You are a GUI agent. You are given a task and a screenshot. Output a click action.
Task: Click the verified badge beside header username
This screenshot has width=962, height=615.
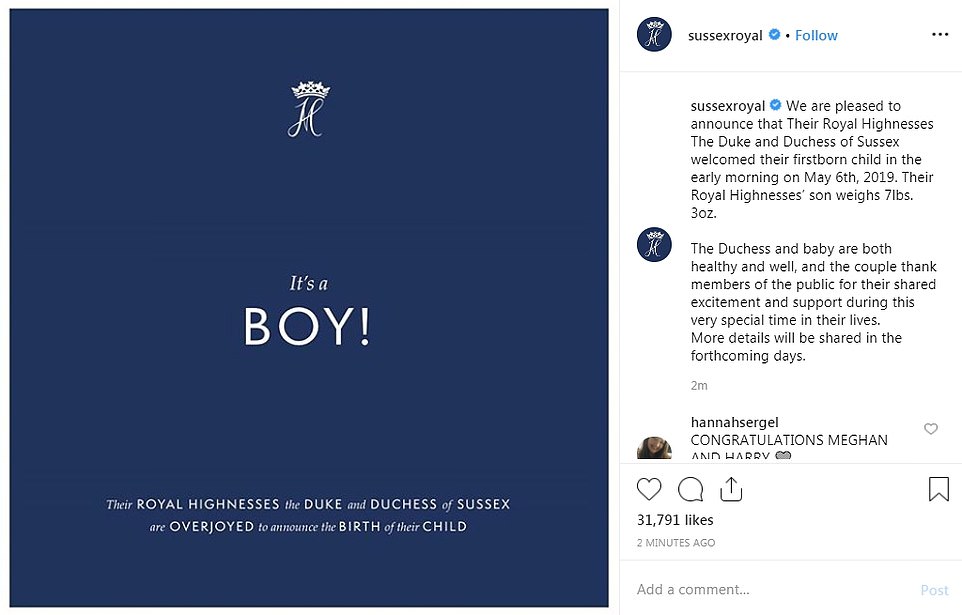click(x=773, y=35)
